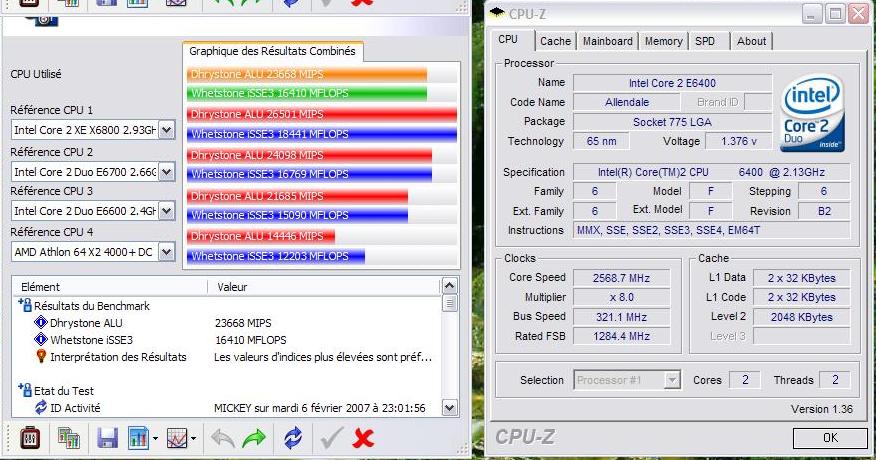The height and width of the screenshot is (460, 876).
Task: Click the gray checkmark icon in bottom toolbar
Action: coord(332,438)
